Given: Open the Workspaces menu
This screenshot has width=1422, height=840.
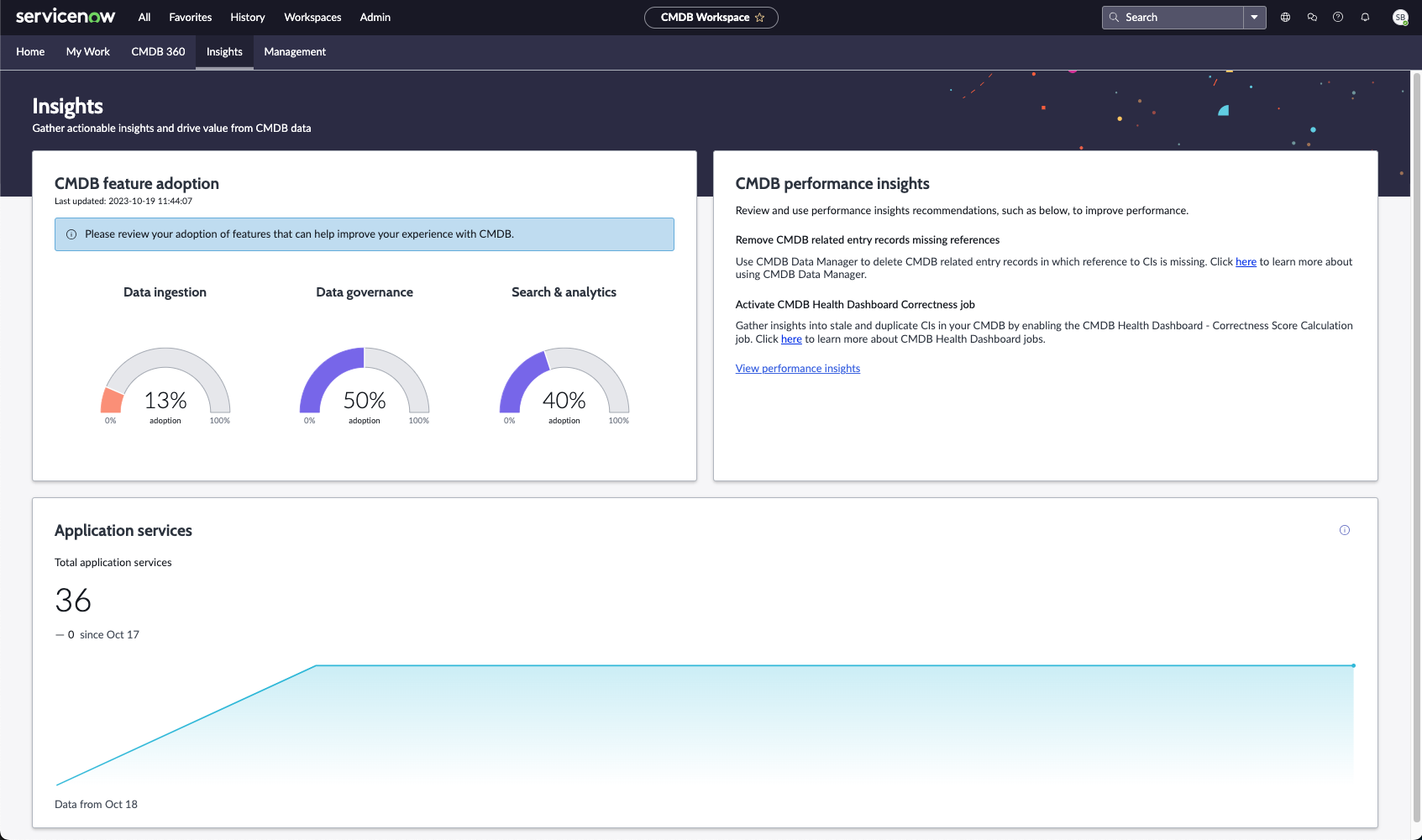Looking at the screenshot, I should tap(312, 17).
